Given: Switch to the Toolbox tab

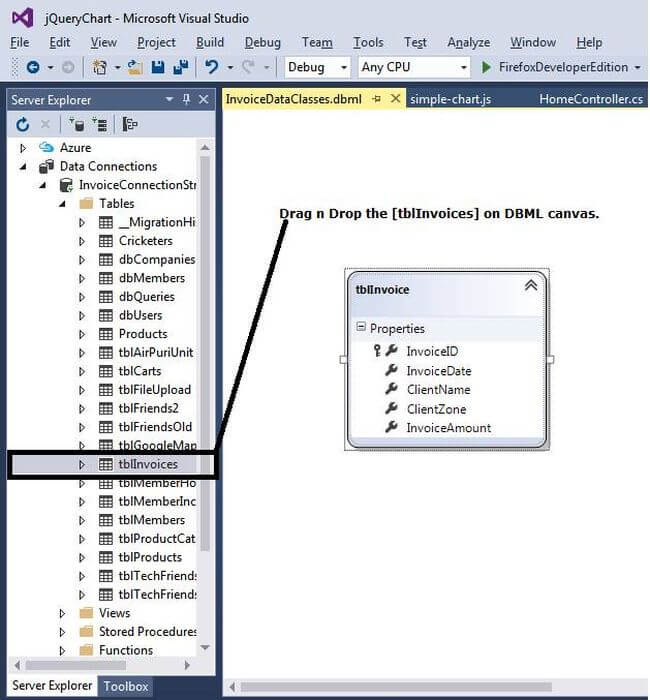Looking at the screenshot, I should pyautogui.click(x=125, y=686).
